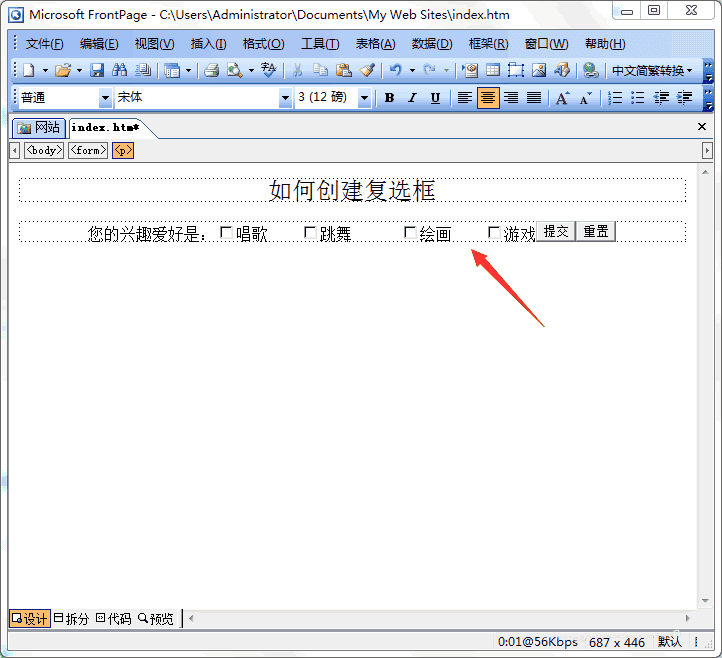This screenshot has height=658, width=722.
Task: Click the Undo arrow icon
Action: tap(395, 70)
